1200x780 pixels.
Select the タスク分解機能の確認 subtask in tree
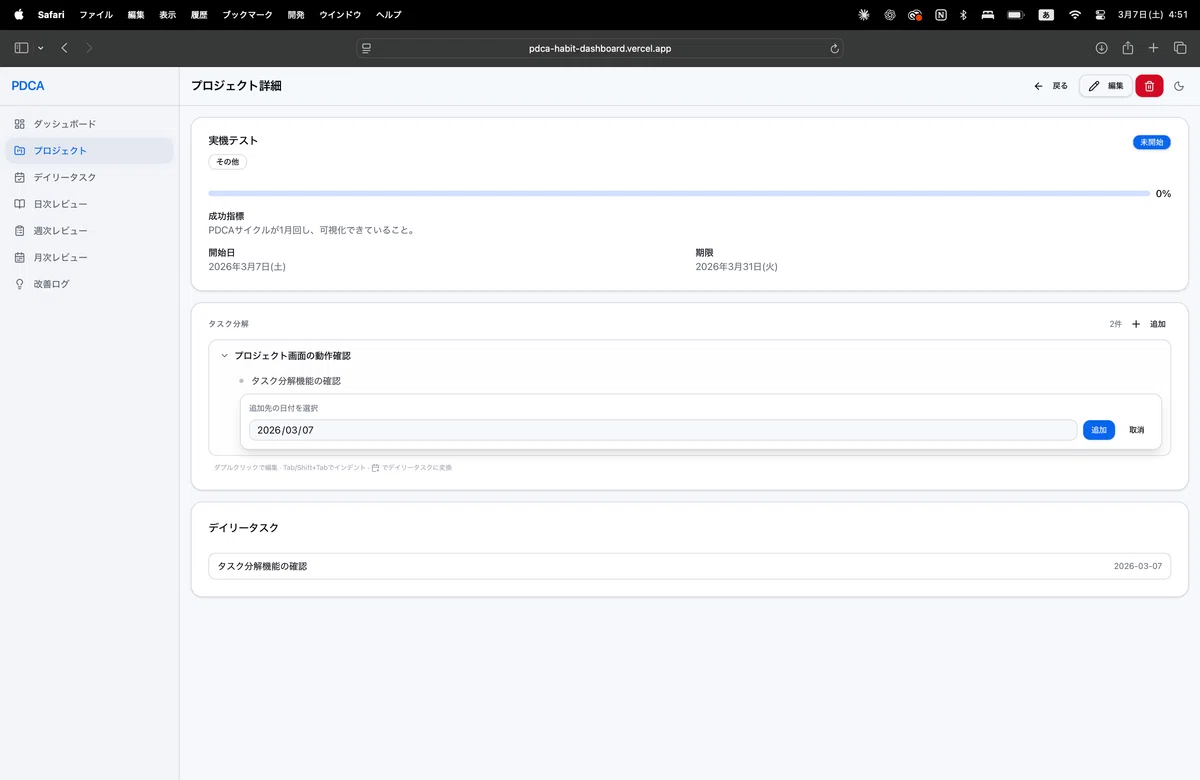296,381
